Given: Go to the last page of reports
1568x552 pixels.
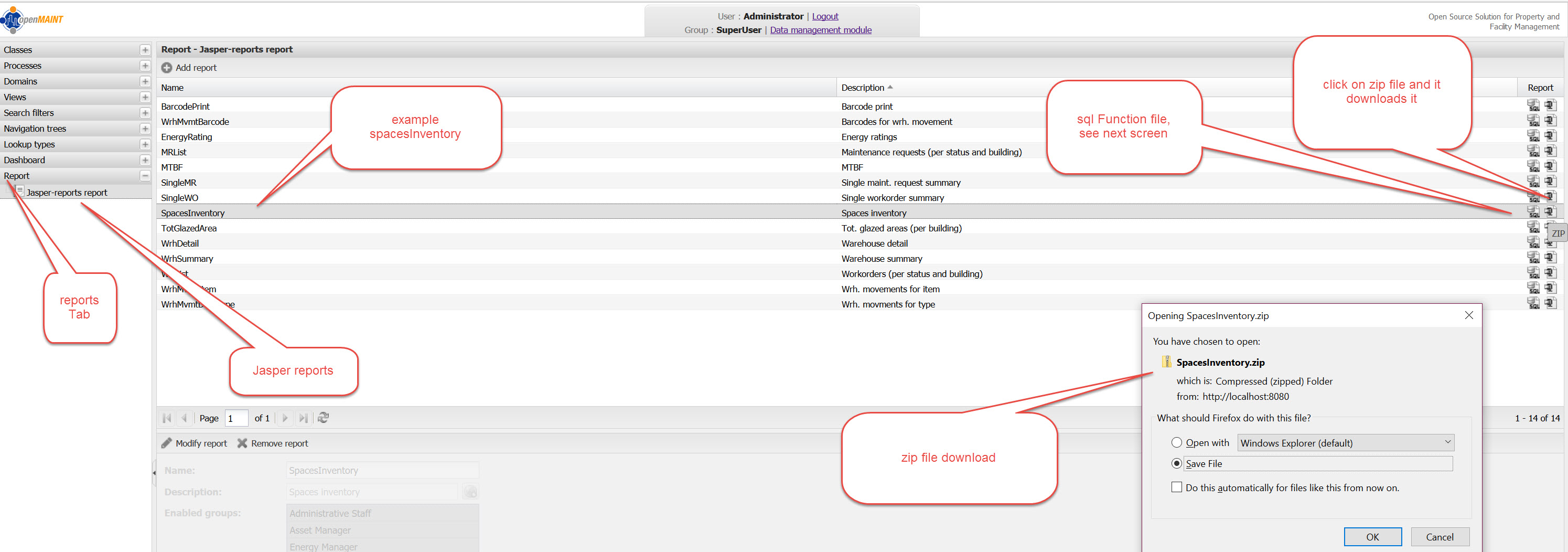Looking at the screenshot, I should (303, 418).
